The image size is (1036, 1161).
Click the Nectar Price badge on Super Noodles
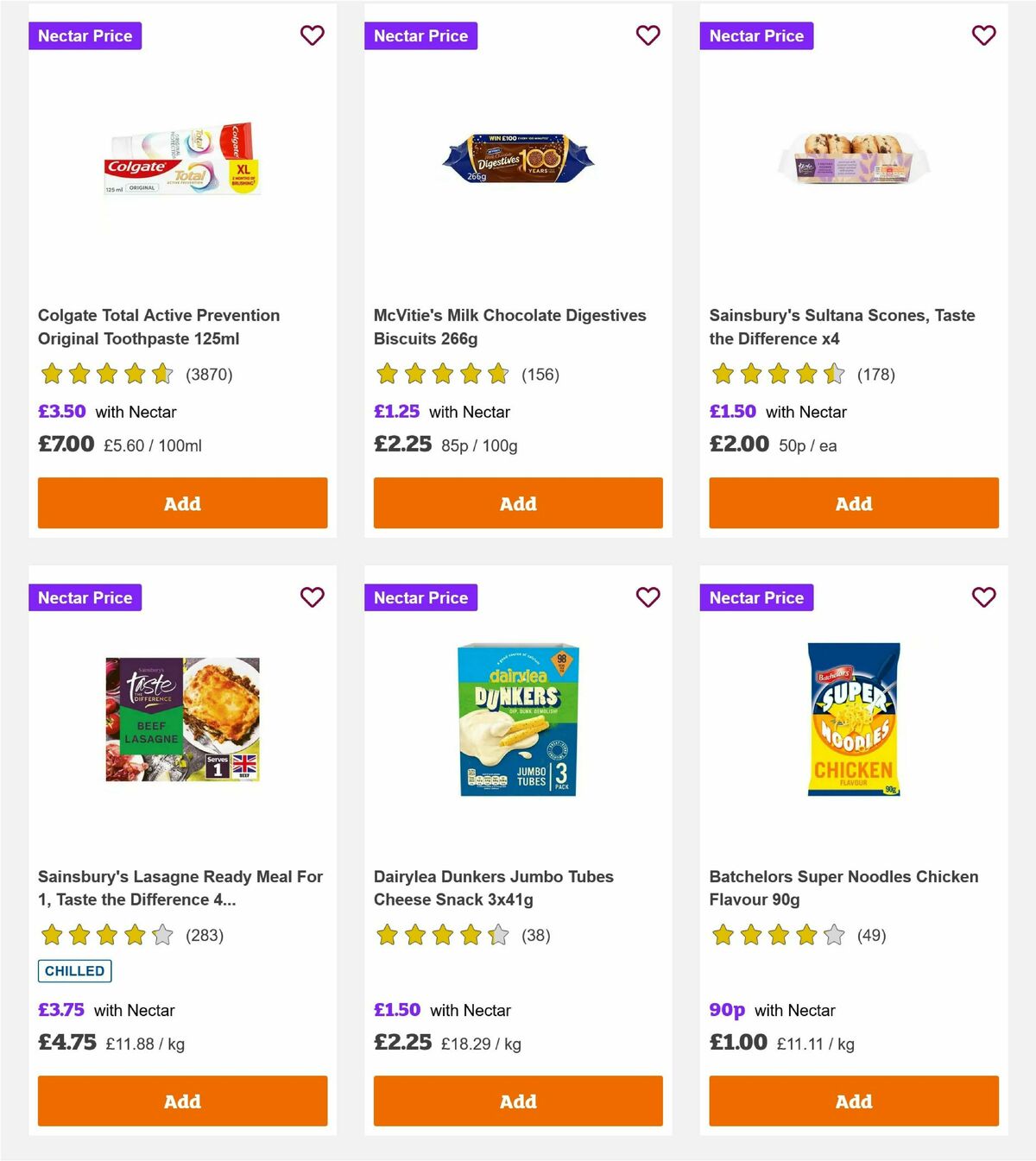coord(756,596)
